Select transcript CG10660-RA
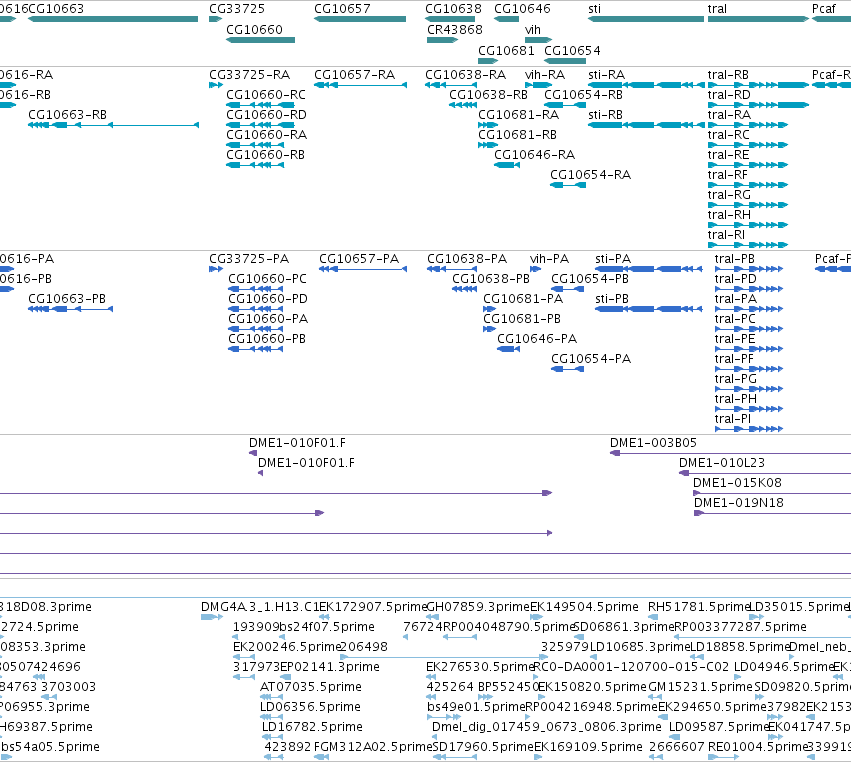Screen dimensions: 851x762 [255, 145]
